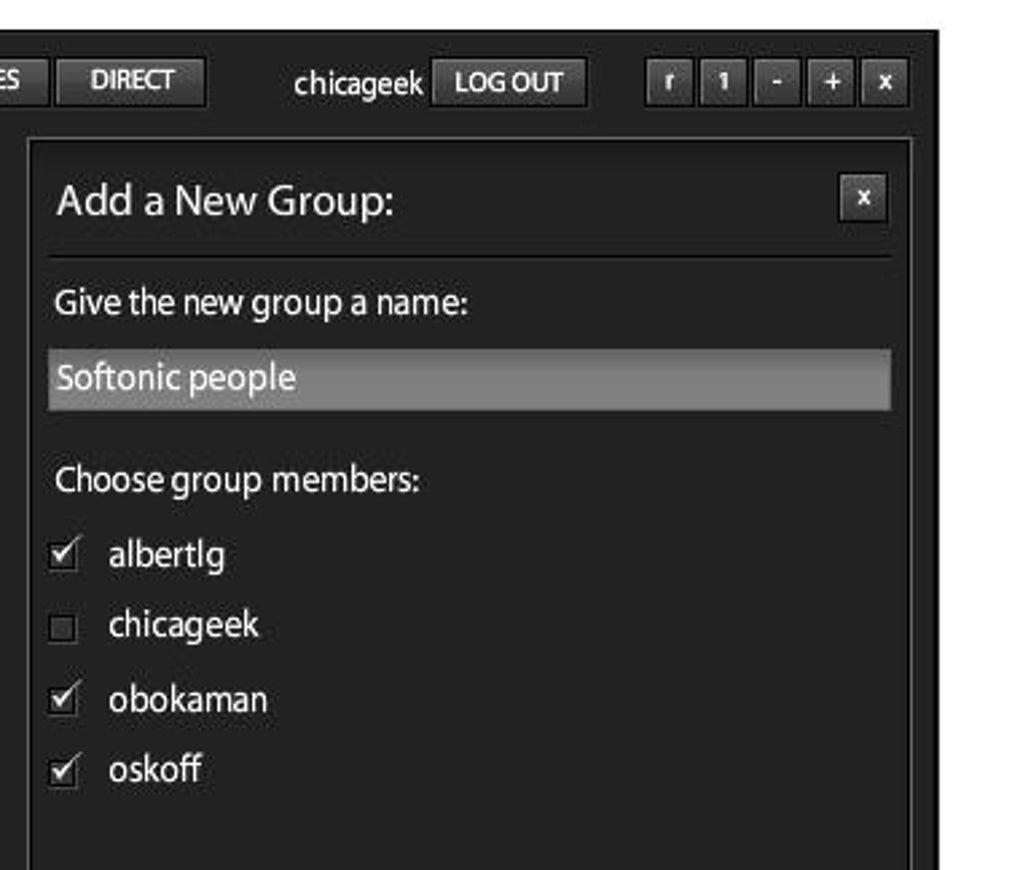Click the 'Add a New Group:' heading
1020x870 pixels.
[225, 200]
